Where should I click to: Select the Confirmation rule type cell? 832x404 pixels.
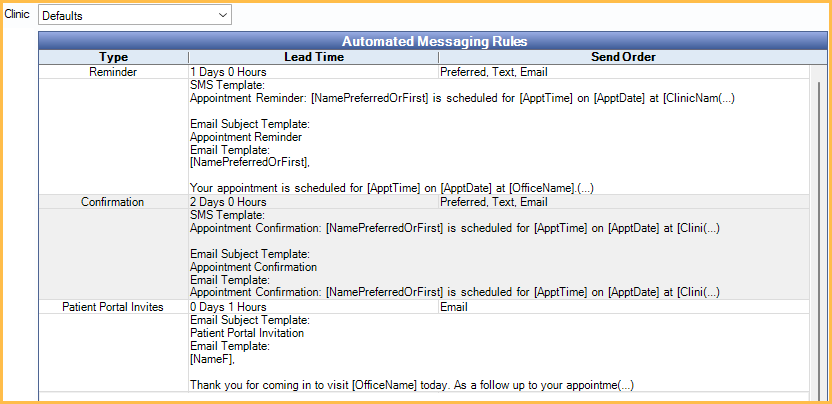[x=113, y=202]
